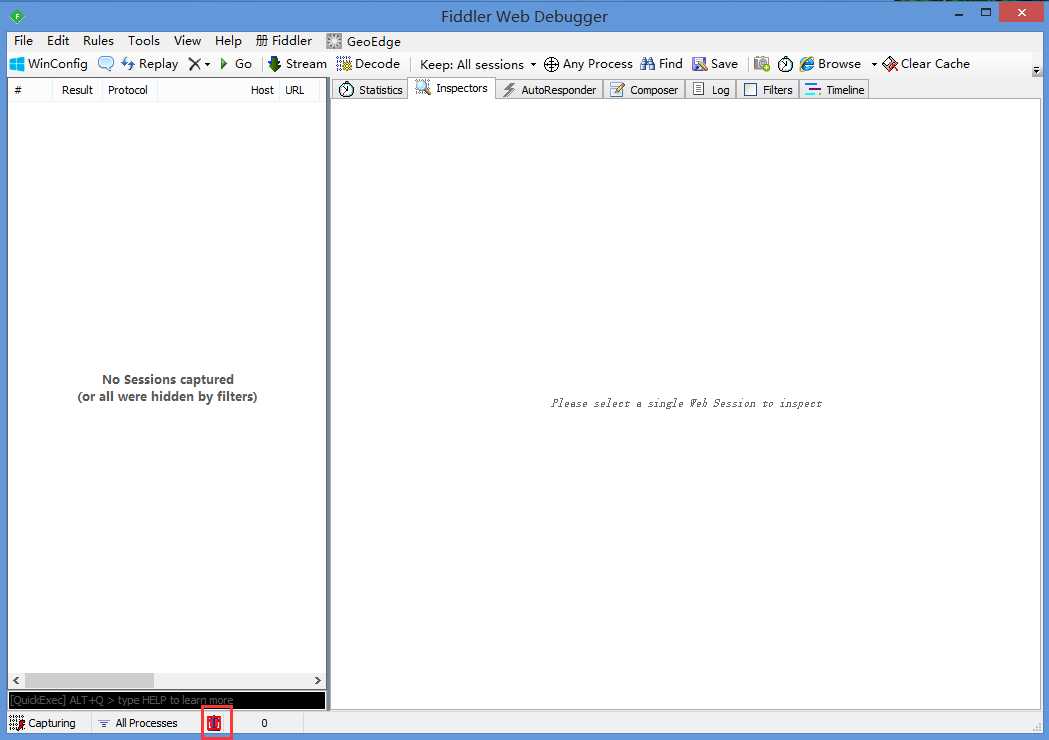The image size is (1049, 740).
Task: Expand the Remove sessions dropdown arrow
Action: click(x=207, y=64)
